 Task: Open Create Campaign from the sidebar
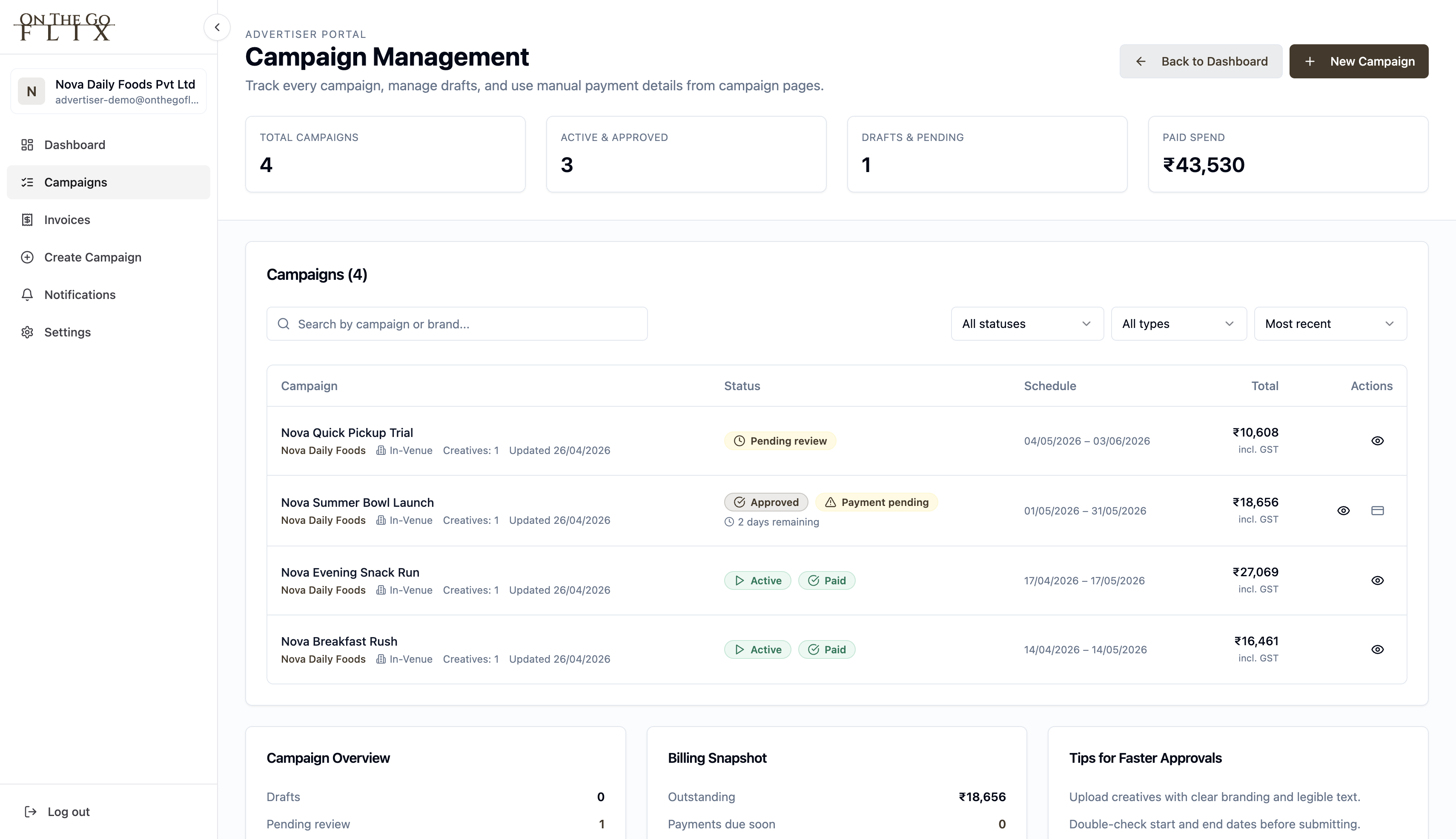(108, 257)
